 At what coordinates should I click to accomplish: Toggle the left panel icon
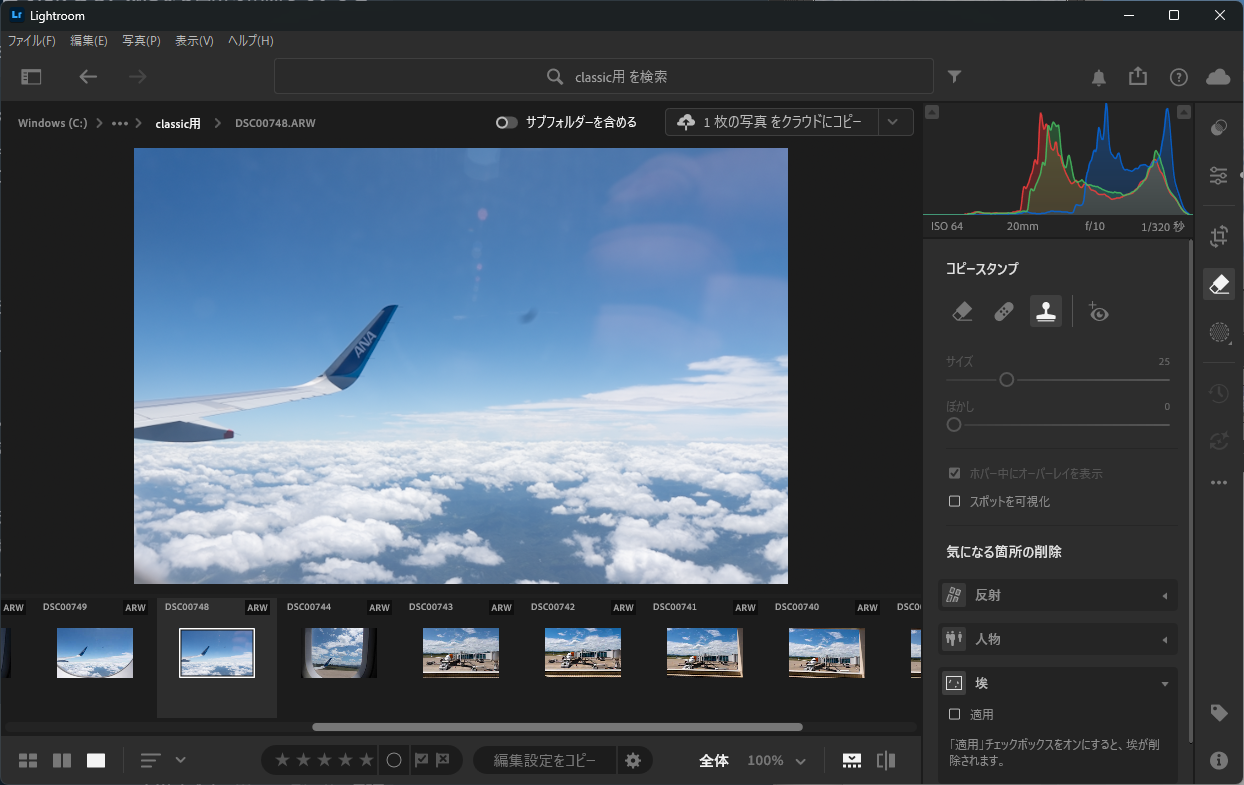[x=31, y=77]
